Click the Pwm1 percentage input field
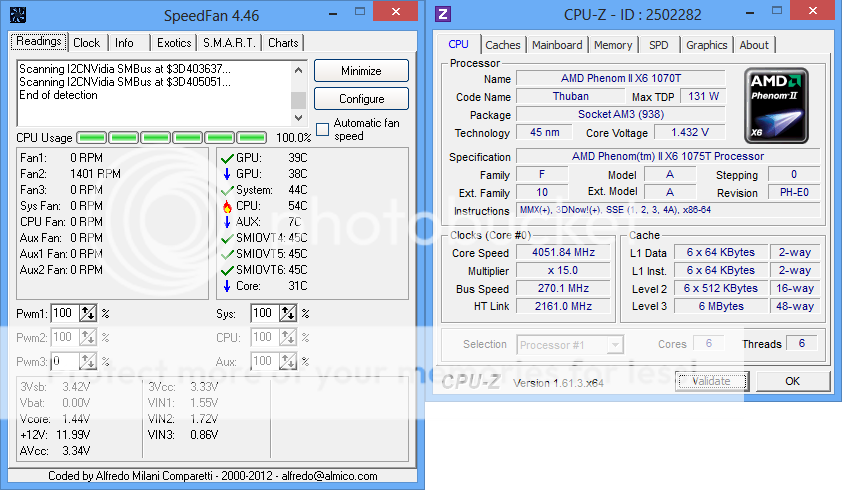Screen dimensions: 848x496 tap(64, 314)
